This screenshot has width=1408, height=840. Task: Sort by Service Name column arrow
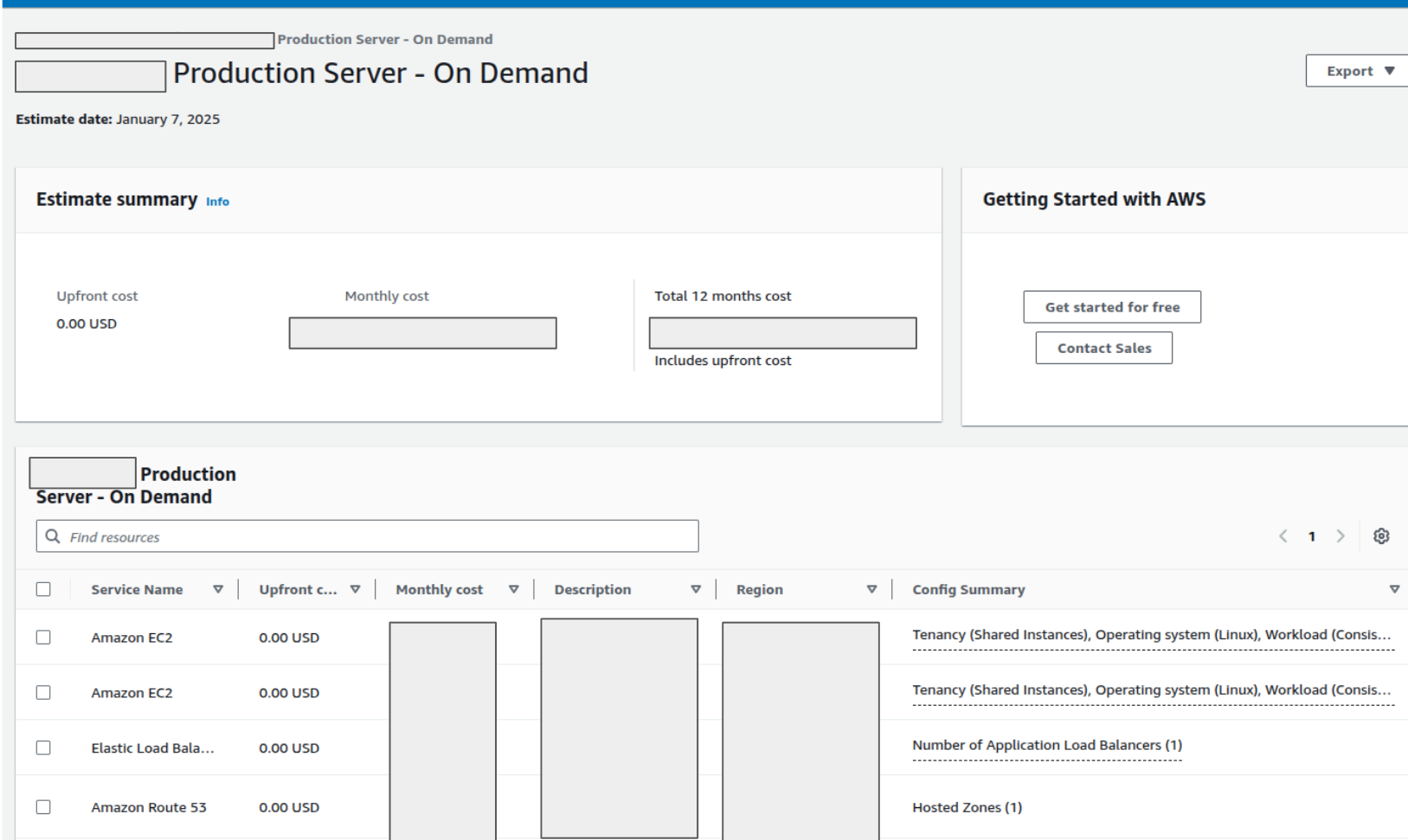[x=218, y=589]
